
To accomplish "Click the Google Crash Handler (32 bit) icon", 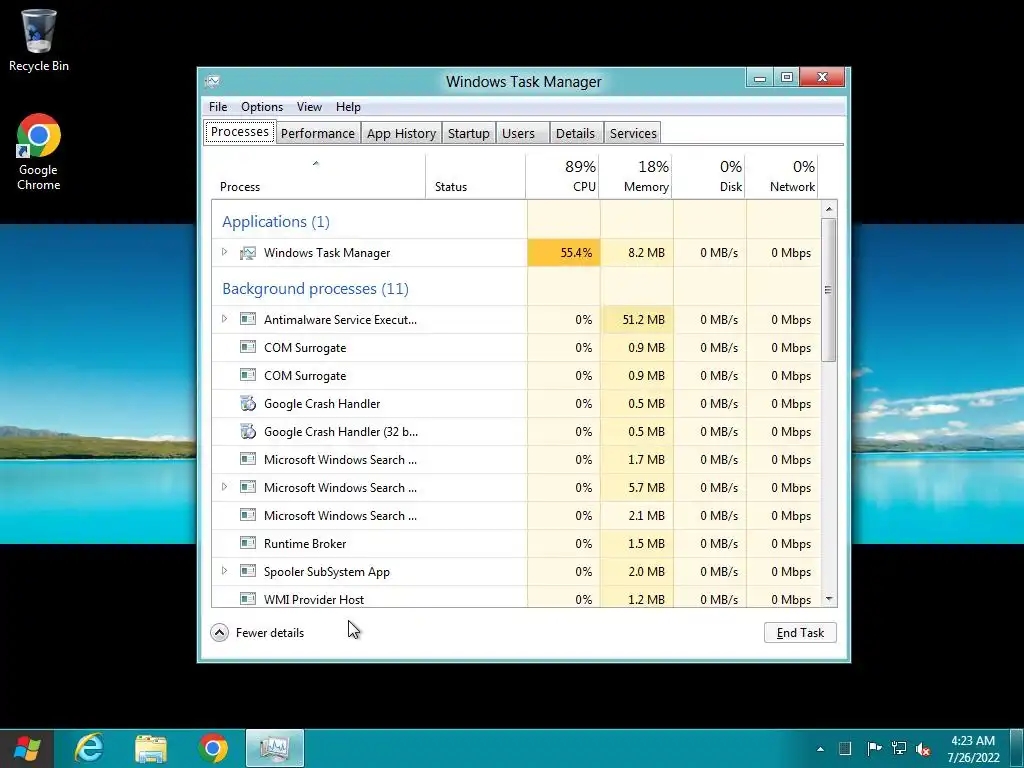I will tap(248, 432).
